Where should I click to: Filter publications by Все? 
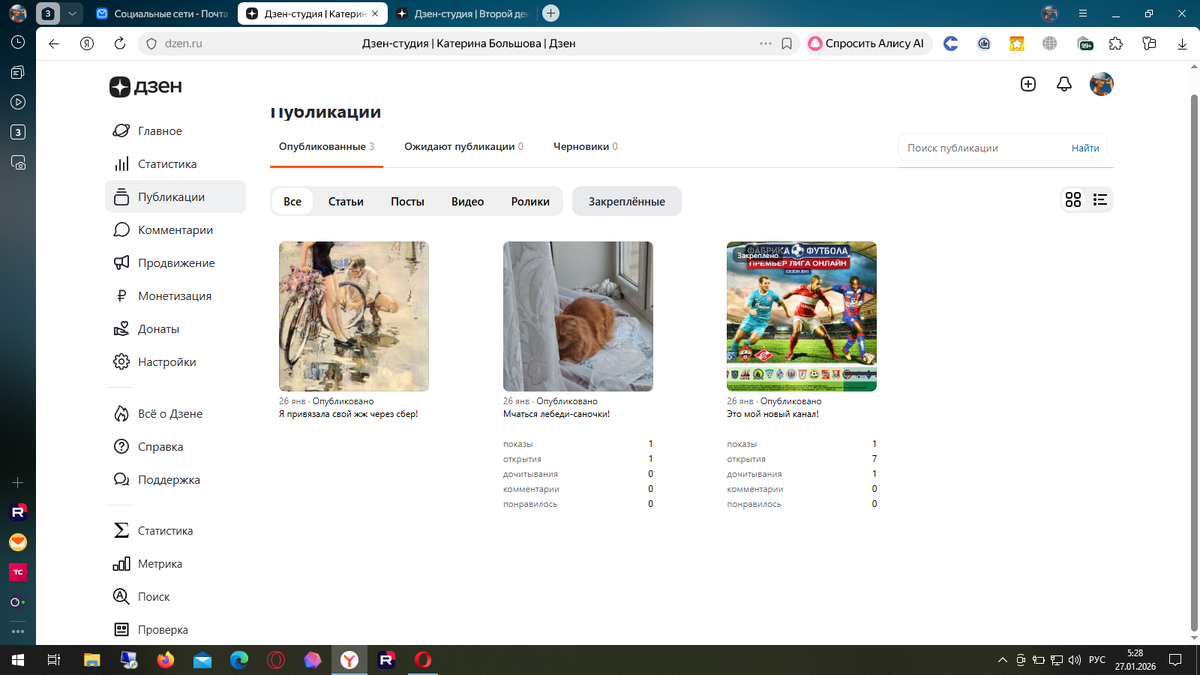coord(292,201)
